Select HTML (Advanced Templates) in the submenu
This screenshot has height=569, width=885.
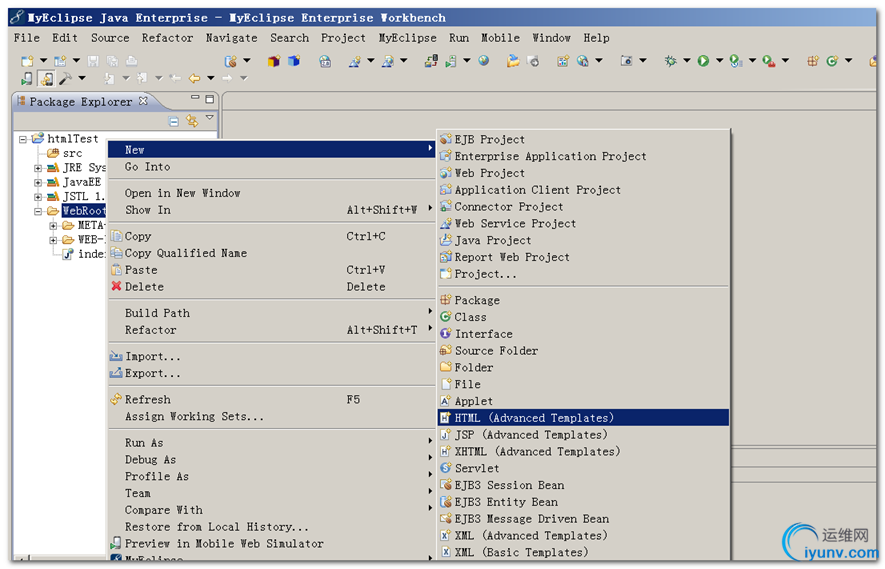coord(534,418)
